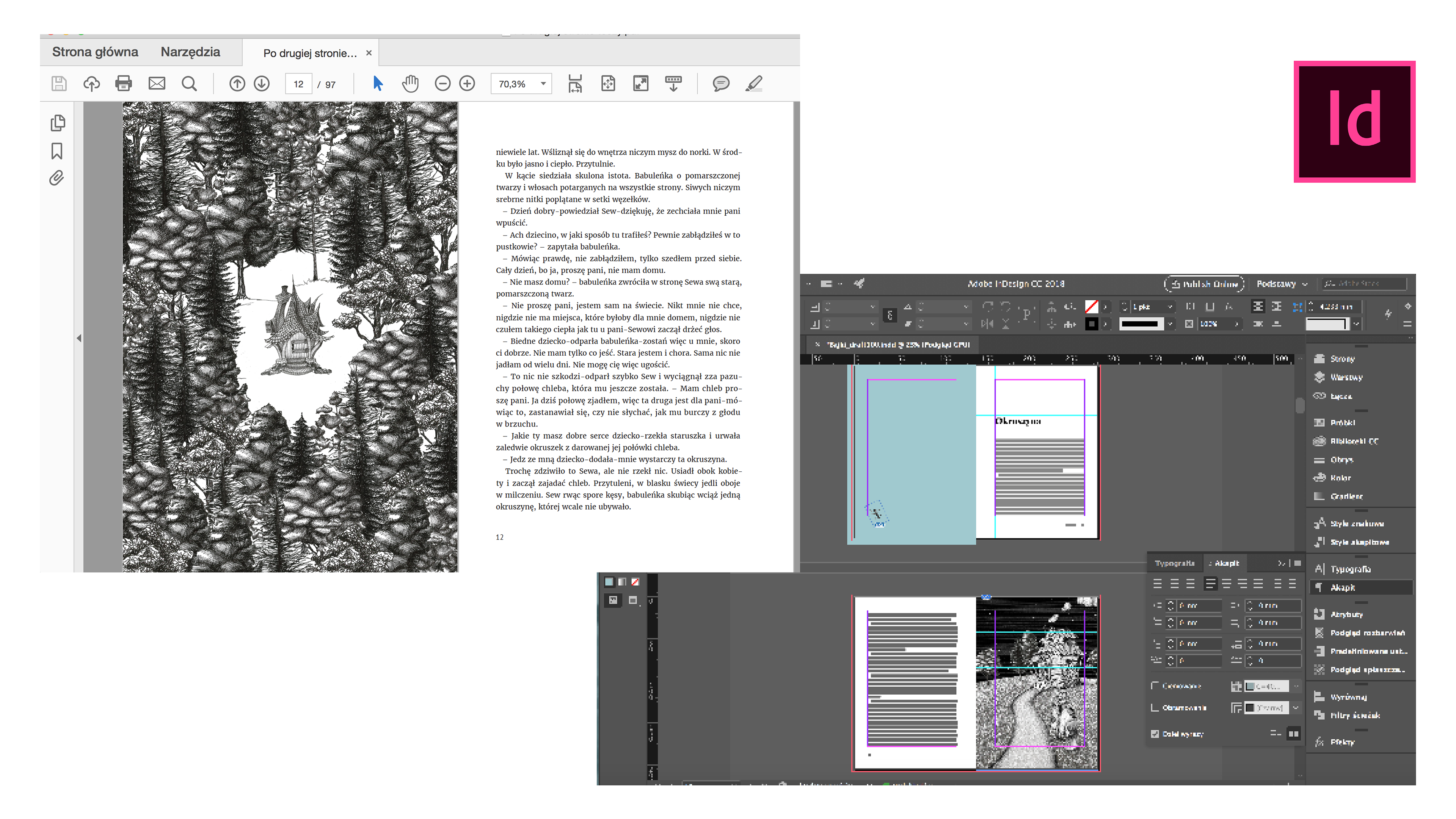Select the highlighter pen tool in Acrobat
Screen dimensions: 1456x819
(x=754, y=84)
